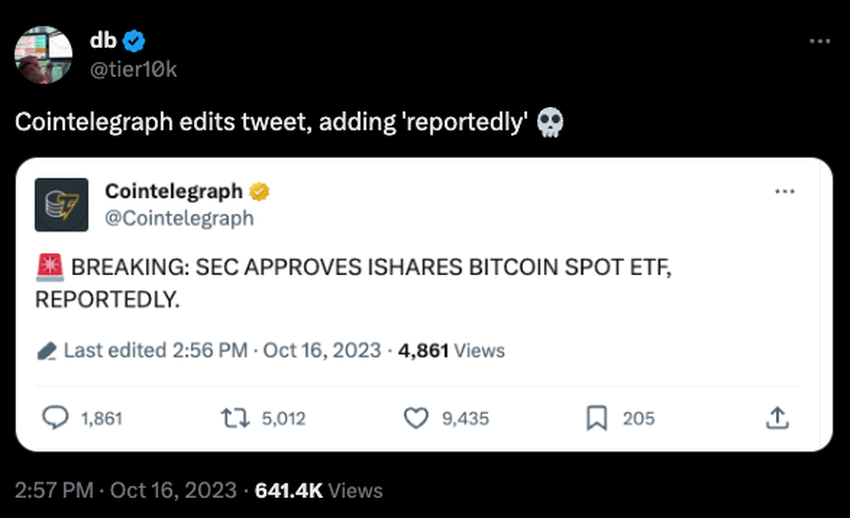850x518 pixels.
Task: Click the 4,861 Views count
Action: click(451, 350)
